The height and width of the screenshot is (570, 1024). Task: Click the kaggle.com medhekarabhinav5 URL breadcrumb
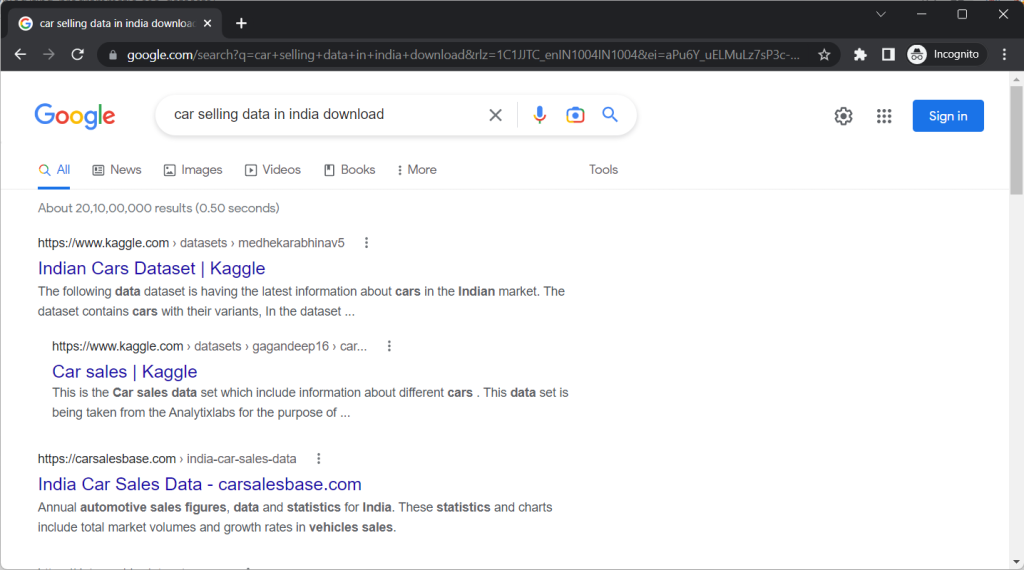pos(191,243)
